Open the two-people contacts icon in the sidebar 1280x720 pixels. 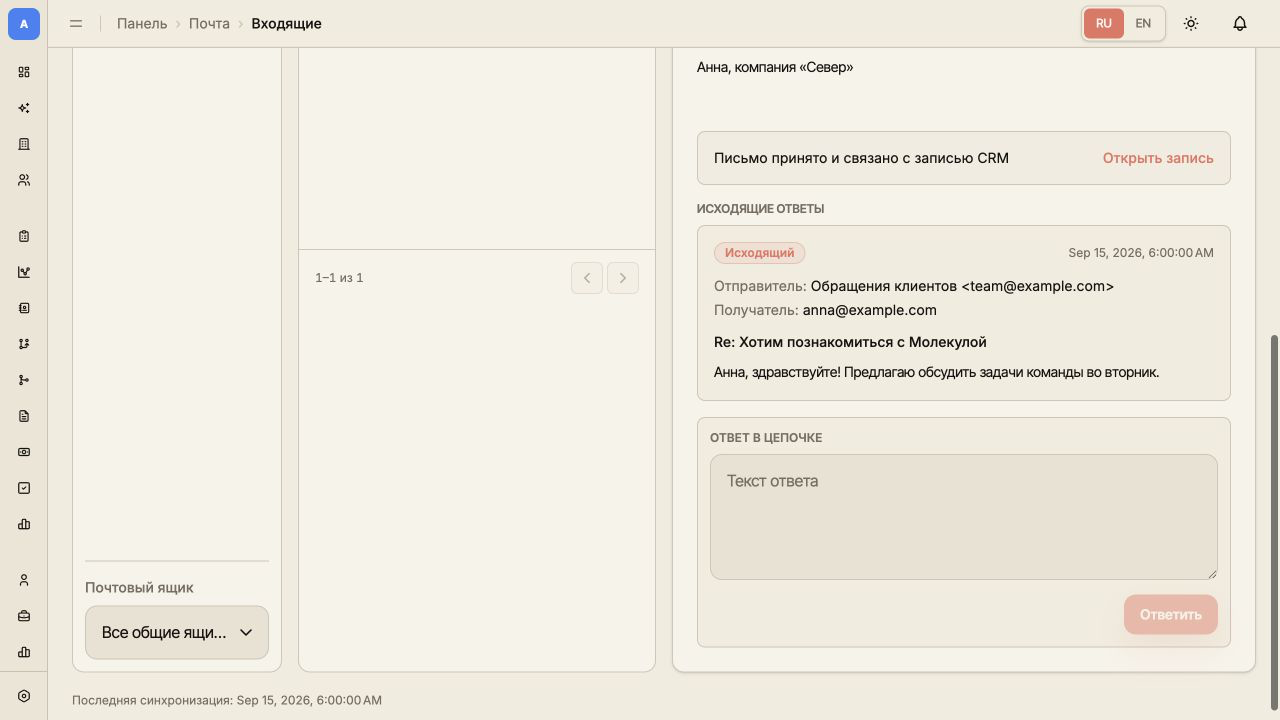pyautogui.click(x=24, y=180)
